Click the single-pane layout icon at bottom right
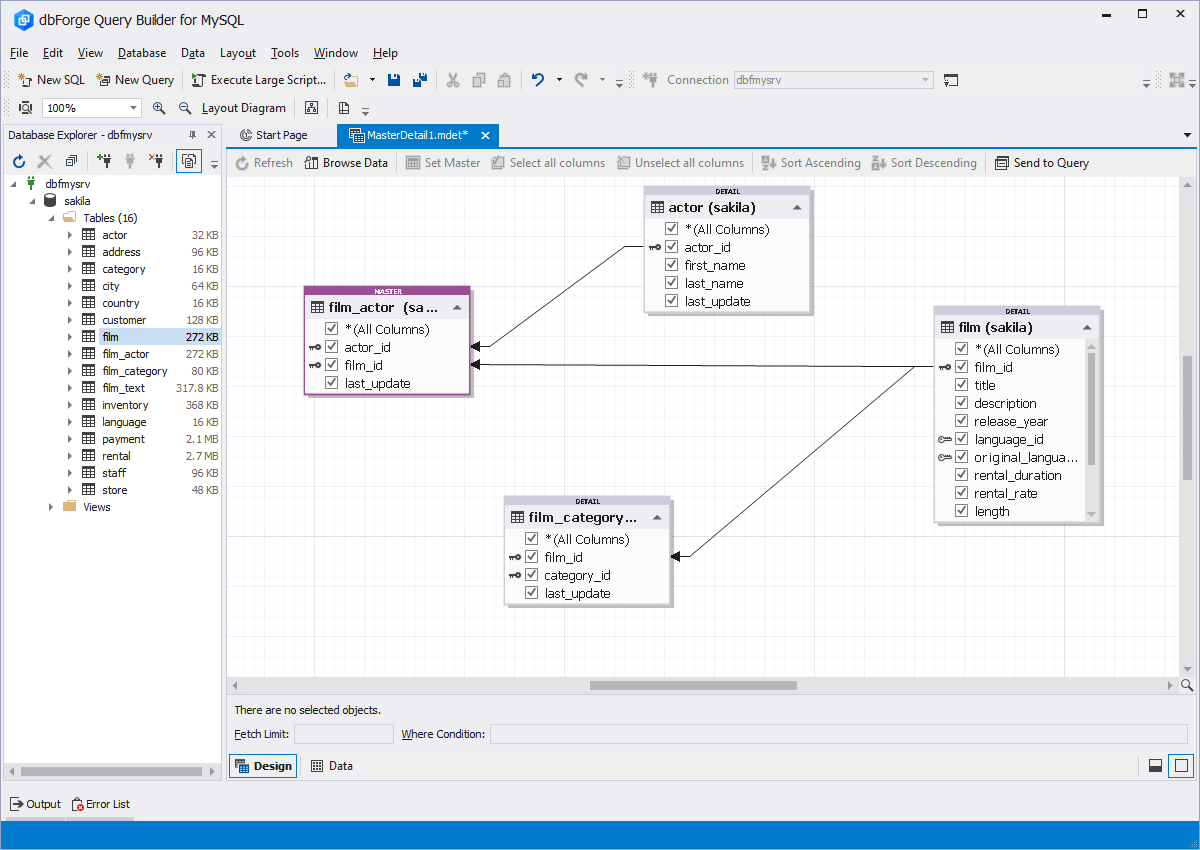This screenshot has width=1200, height=850. 1181,766
